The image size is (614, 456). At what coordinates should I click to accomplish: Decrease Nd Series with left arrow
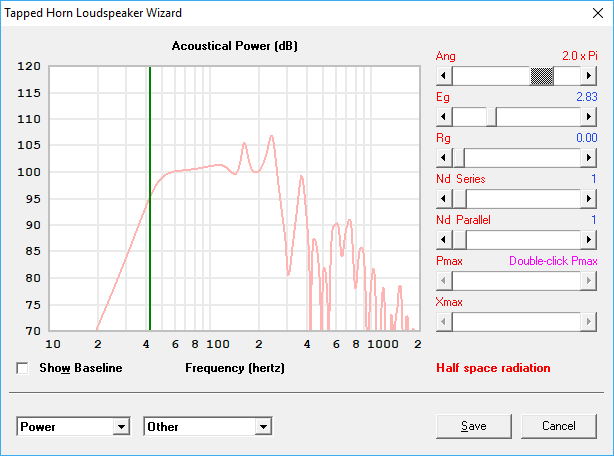[444, 199]
